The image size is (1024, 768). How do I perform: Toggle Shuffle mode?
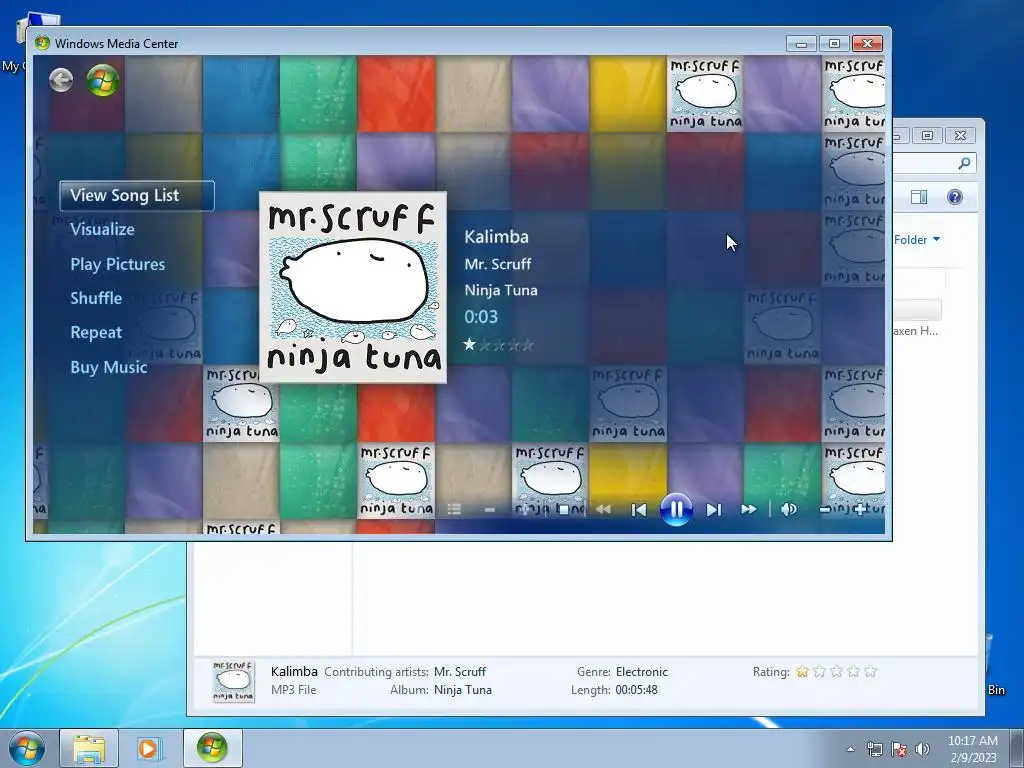[96, 298]
